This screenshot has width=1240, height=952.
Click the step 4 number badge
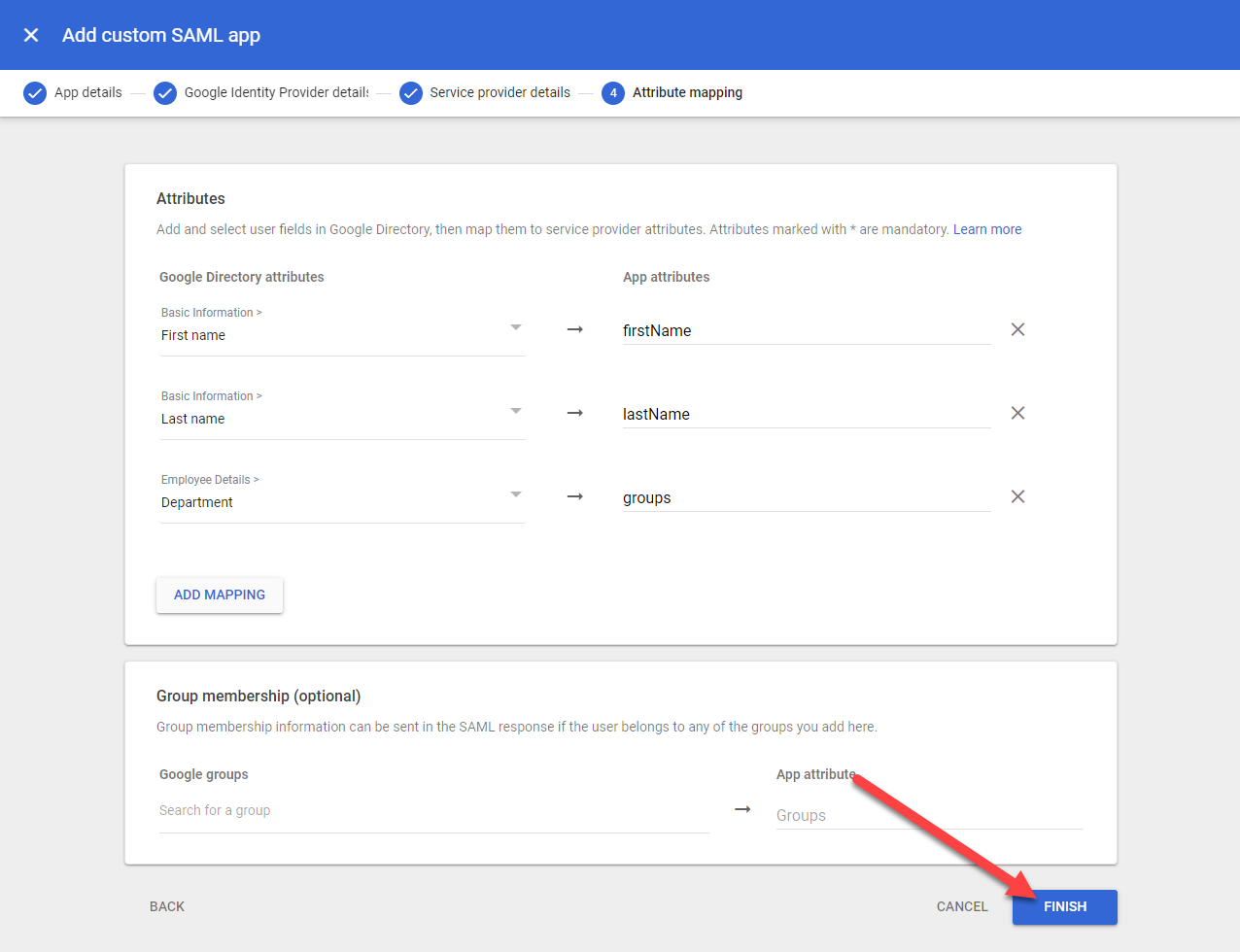613,93
